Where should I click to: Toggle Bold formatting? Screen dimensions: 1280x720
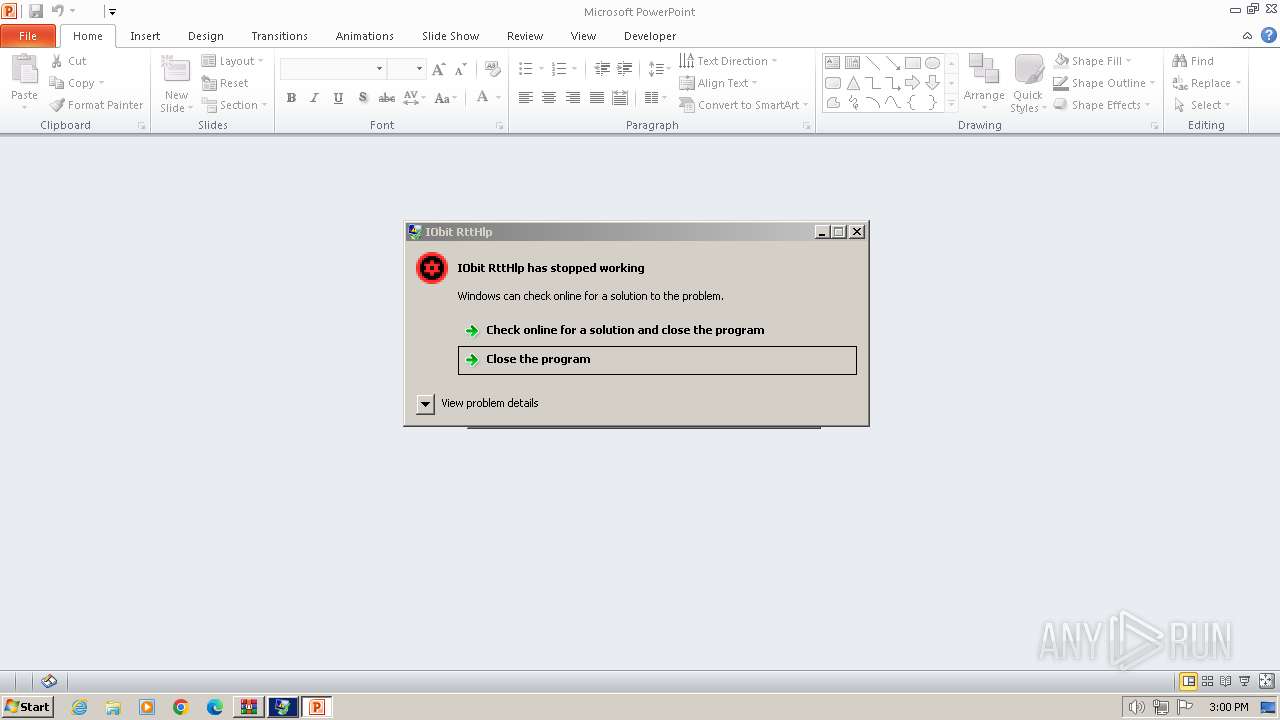(x=291, y=98)
